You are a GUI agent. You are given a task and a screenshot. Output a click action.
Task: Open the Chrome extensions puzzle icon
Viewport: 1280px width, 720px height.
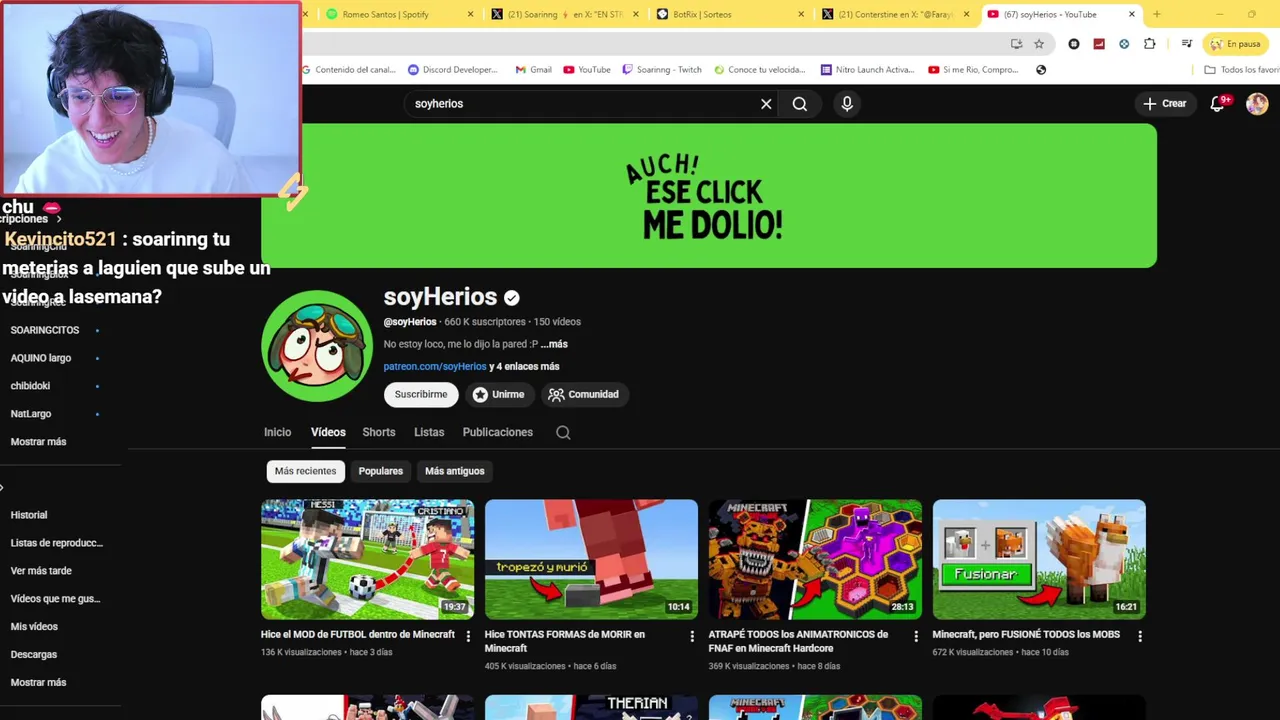pos(1149,44)
